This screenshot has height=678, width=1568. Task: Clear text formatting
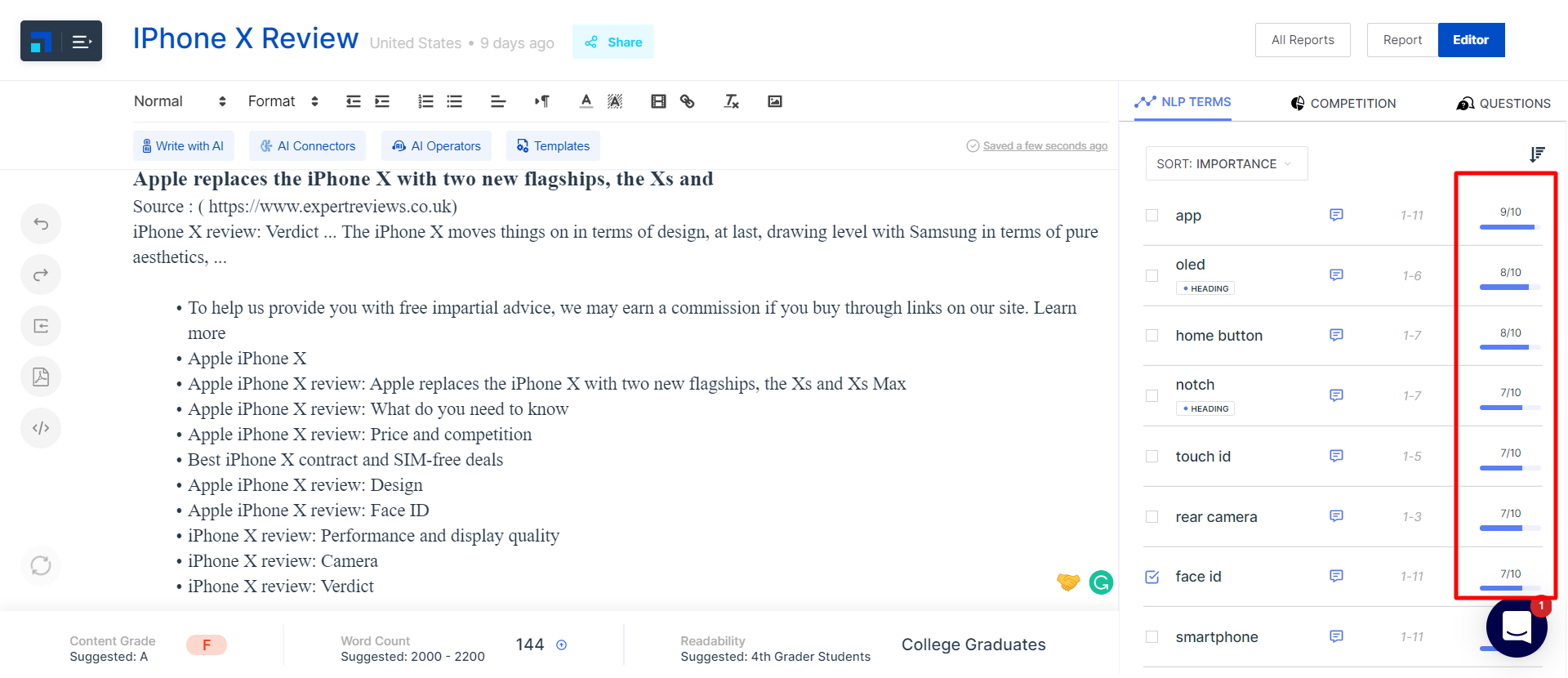click(732, 101)
